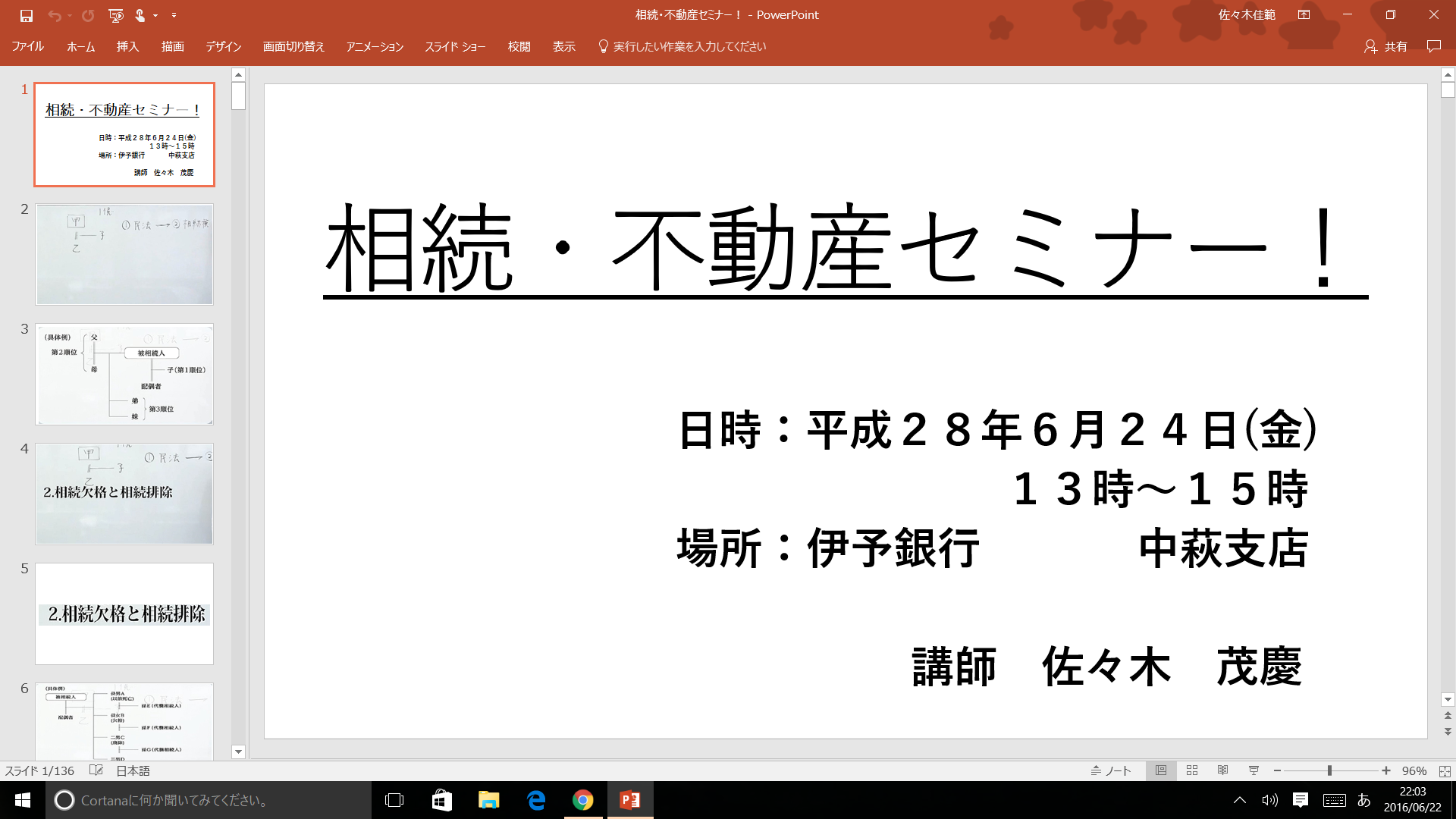Open the デザイン ribbon tab
Image resolution: width=1456 pixels, height=819 pixels.
tap(223, 46)
